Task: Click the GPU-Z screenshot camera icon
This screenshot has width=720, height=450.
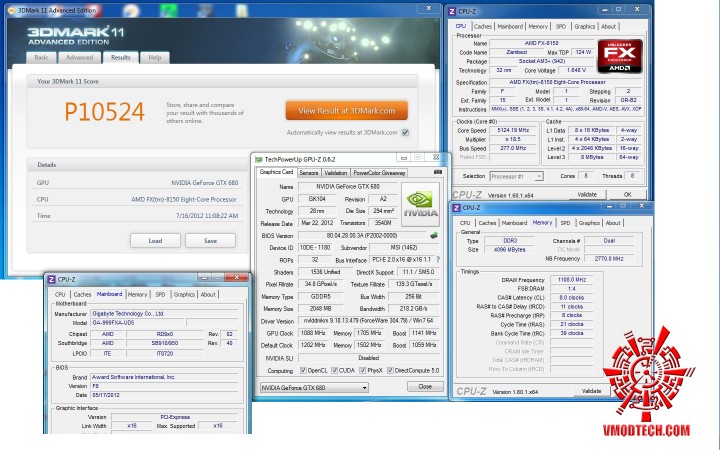Action: (438, 172)
